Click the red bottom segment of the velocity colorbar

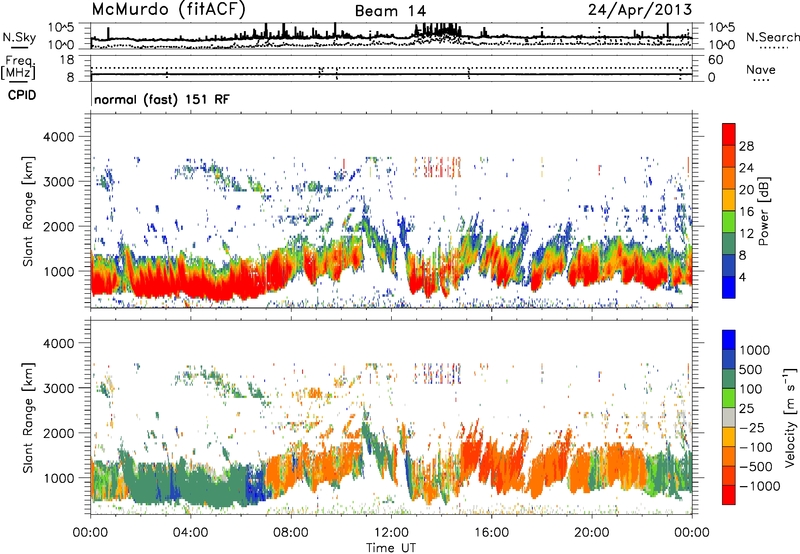coord(729,495)
